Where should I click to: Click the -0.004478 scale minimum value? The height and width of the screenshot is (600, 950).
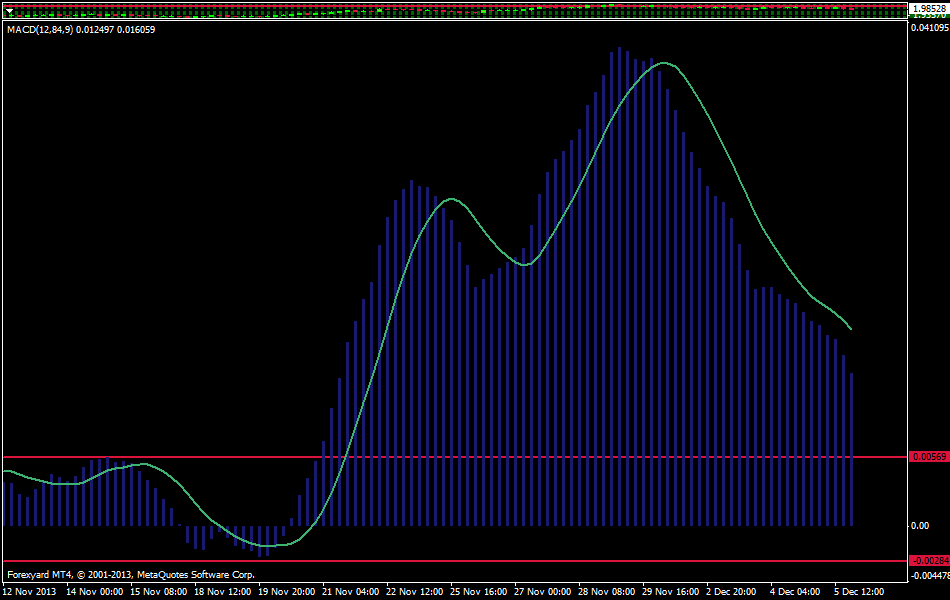[928, 575]
